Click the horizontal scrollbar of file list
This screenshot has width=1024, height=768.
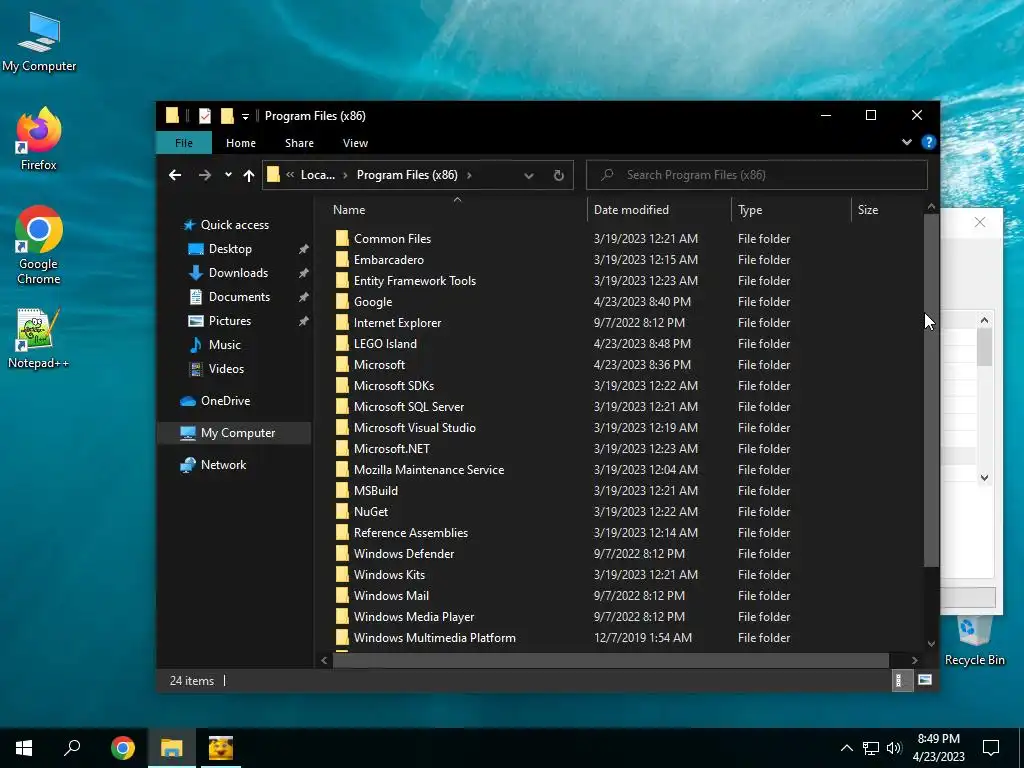tap(611, 660)
